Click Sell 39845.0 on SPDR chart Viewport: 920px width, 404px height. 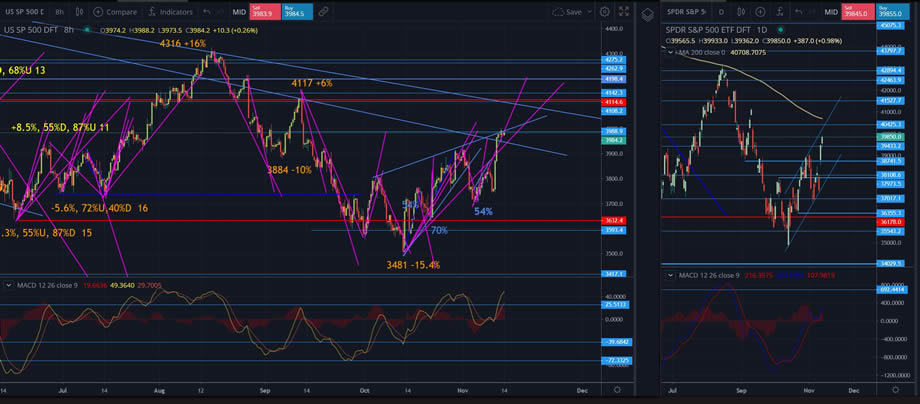point(851,12)
